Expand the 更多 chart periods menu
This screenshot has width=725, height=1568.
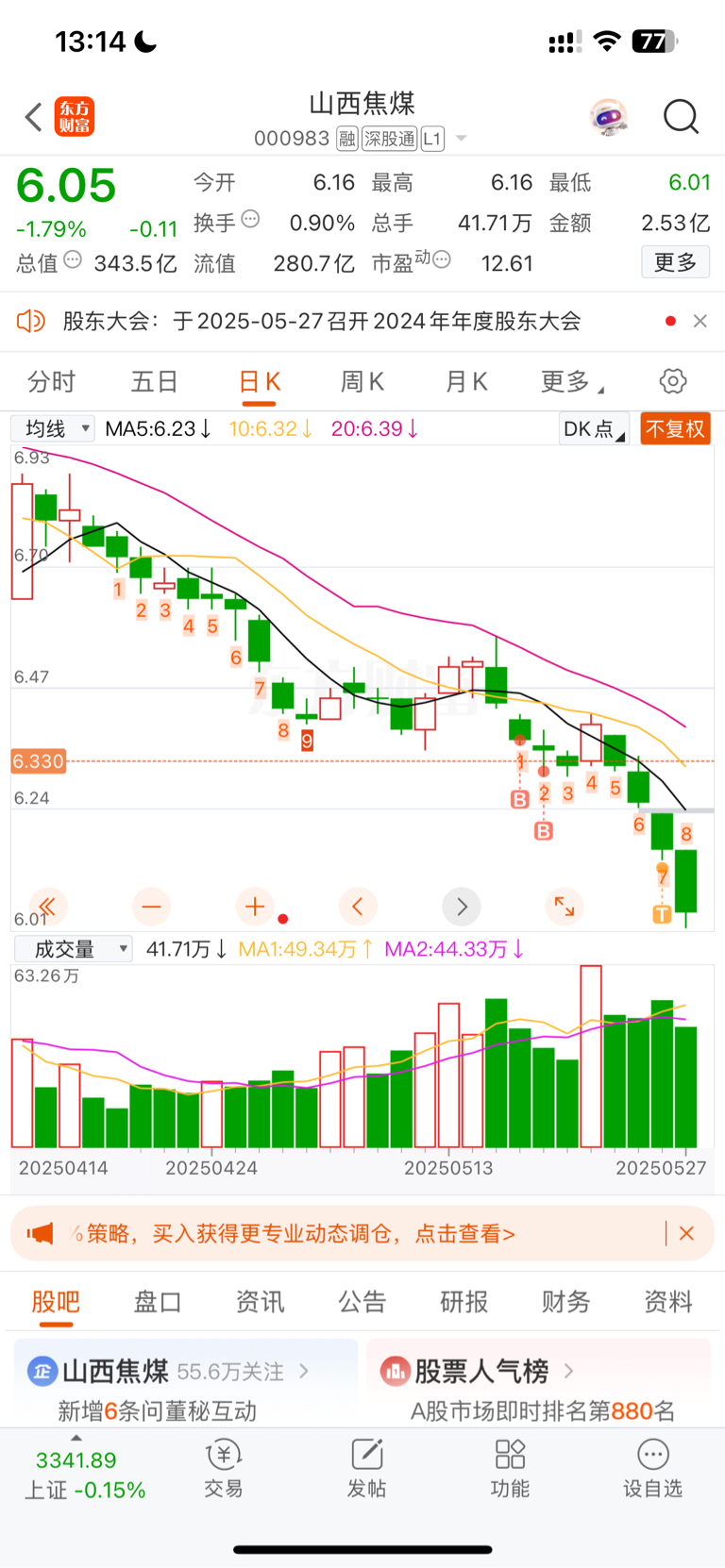(572, 382)
